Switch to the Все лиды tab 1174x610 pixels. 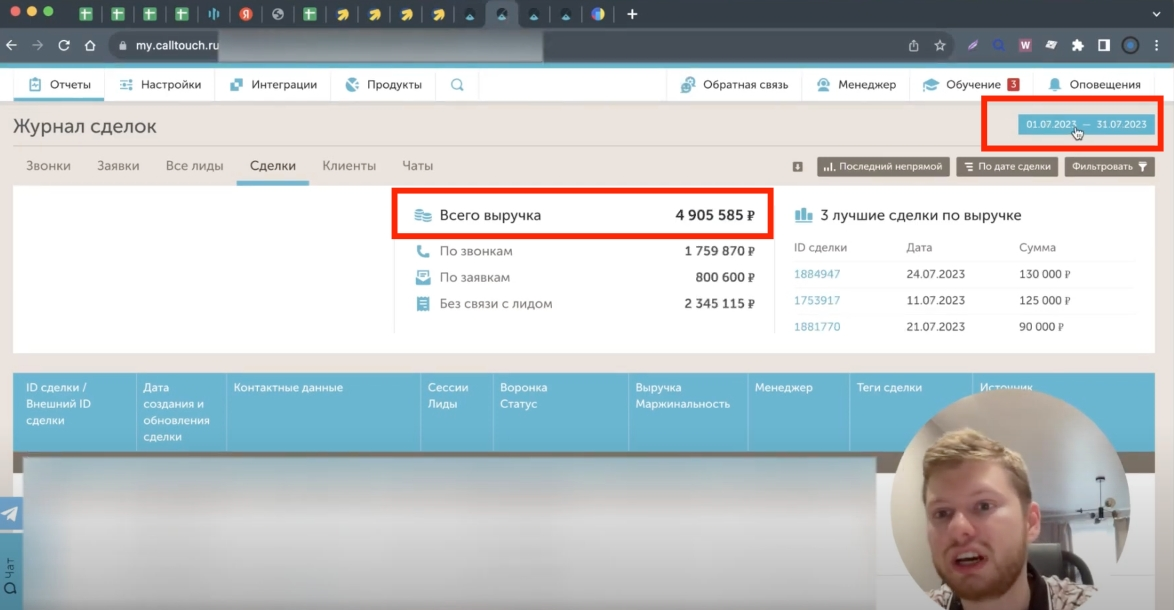tap(194, 165)
